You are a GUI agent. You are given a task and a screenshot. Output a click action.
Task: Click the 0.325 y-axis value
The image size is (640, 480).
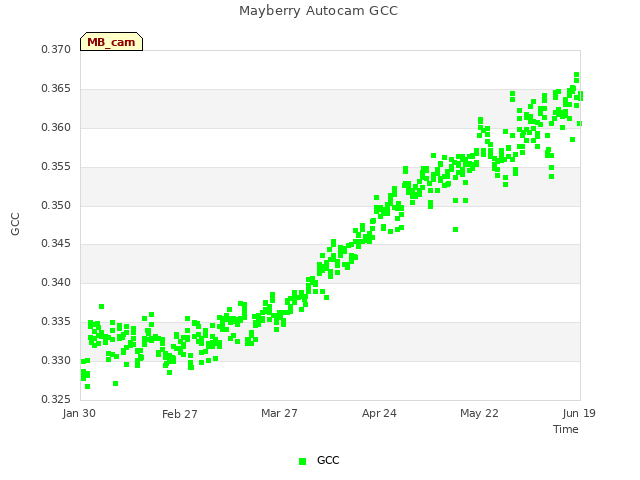[x=56, y=399]
